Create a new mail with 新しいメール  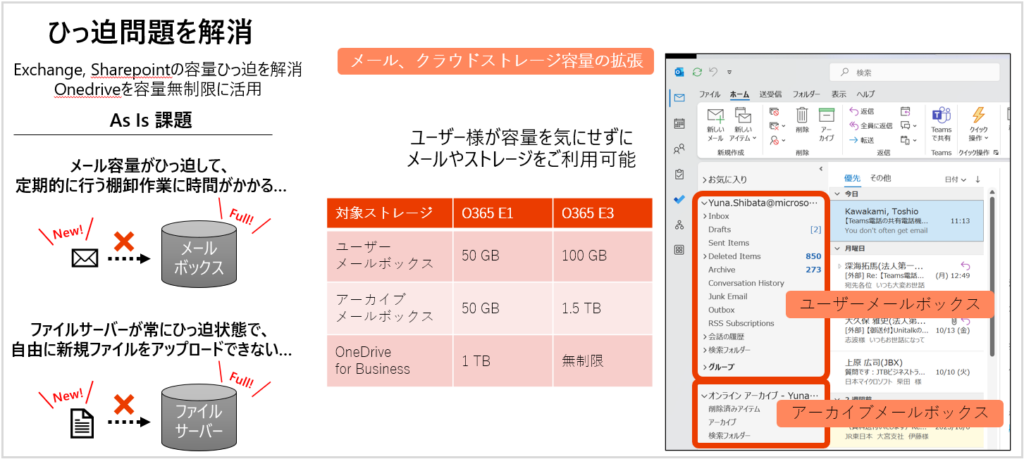point(716,124)
